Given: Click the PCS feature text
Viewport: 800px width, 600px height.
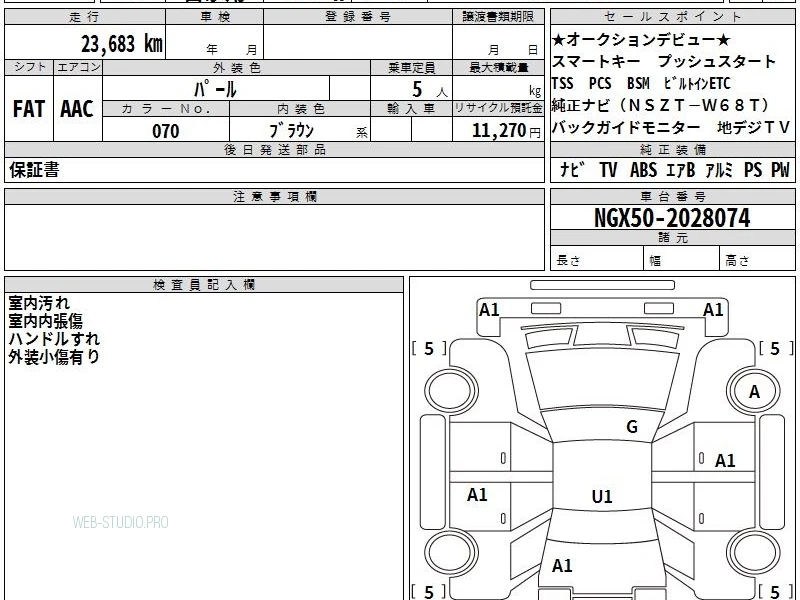Looking at the screenshot, I should (600, 83).
